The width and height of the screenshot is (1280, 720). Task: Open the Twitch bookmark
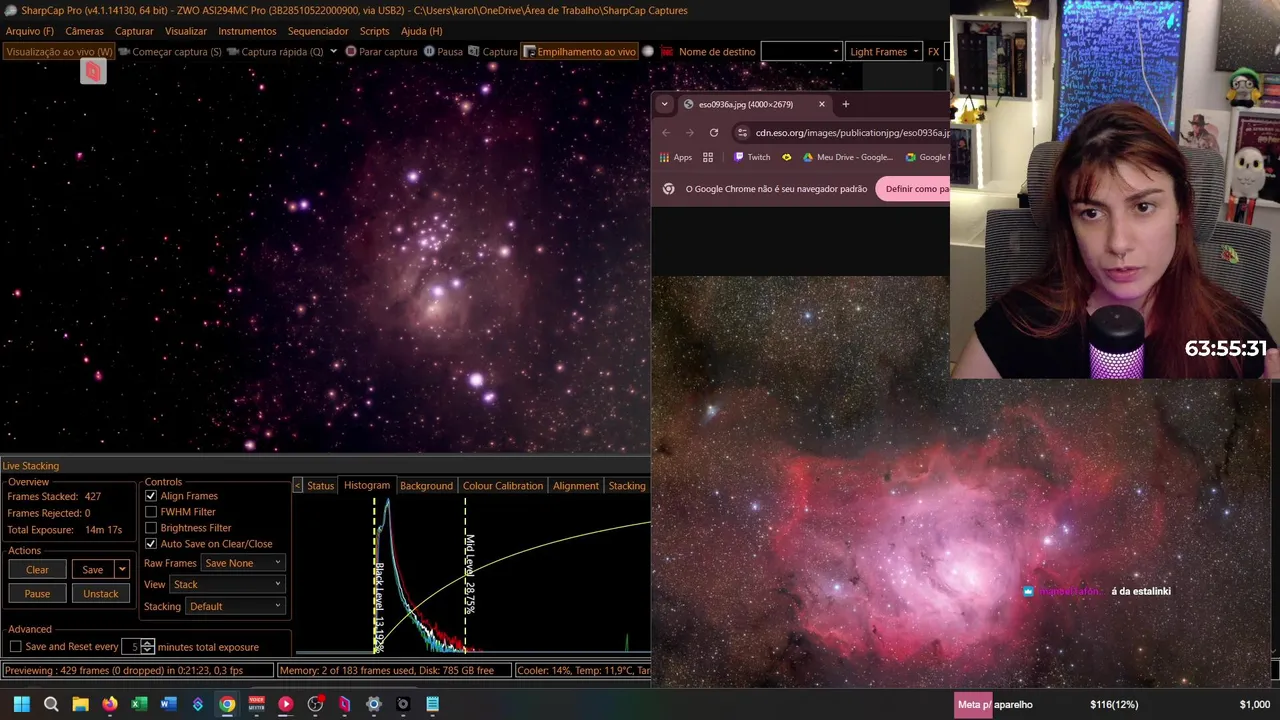pos(752,157)
